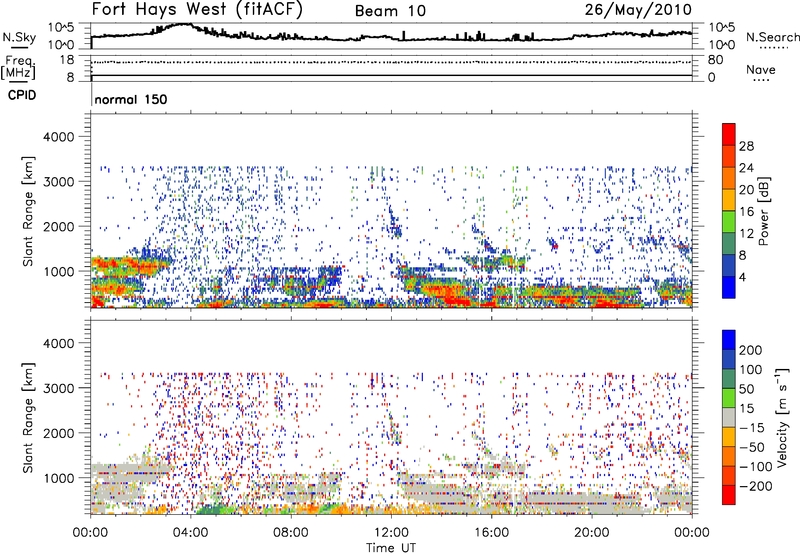Screen dimensions: 800x554
Task: Click the '20:00' time axis tick
Action: (591, 533)
